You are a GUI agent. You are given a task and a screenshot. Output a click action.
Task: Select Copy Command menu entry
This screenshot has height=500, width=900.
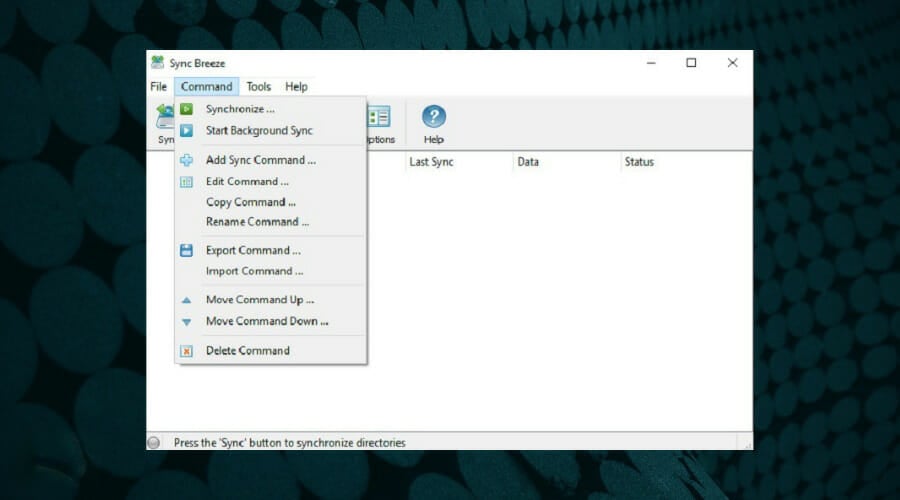click(x=250, y=202)
